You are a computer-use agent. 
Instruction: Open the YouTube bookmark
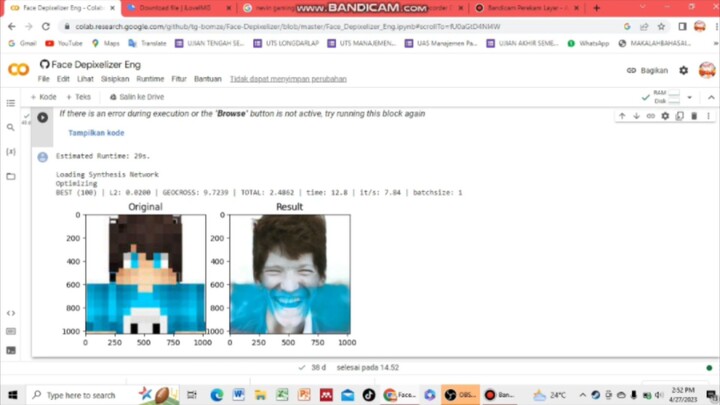(64, 43)
